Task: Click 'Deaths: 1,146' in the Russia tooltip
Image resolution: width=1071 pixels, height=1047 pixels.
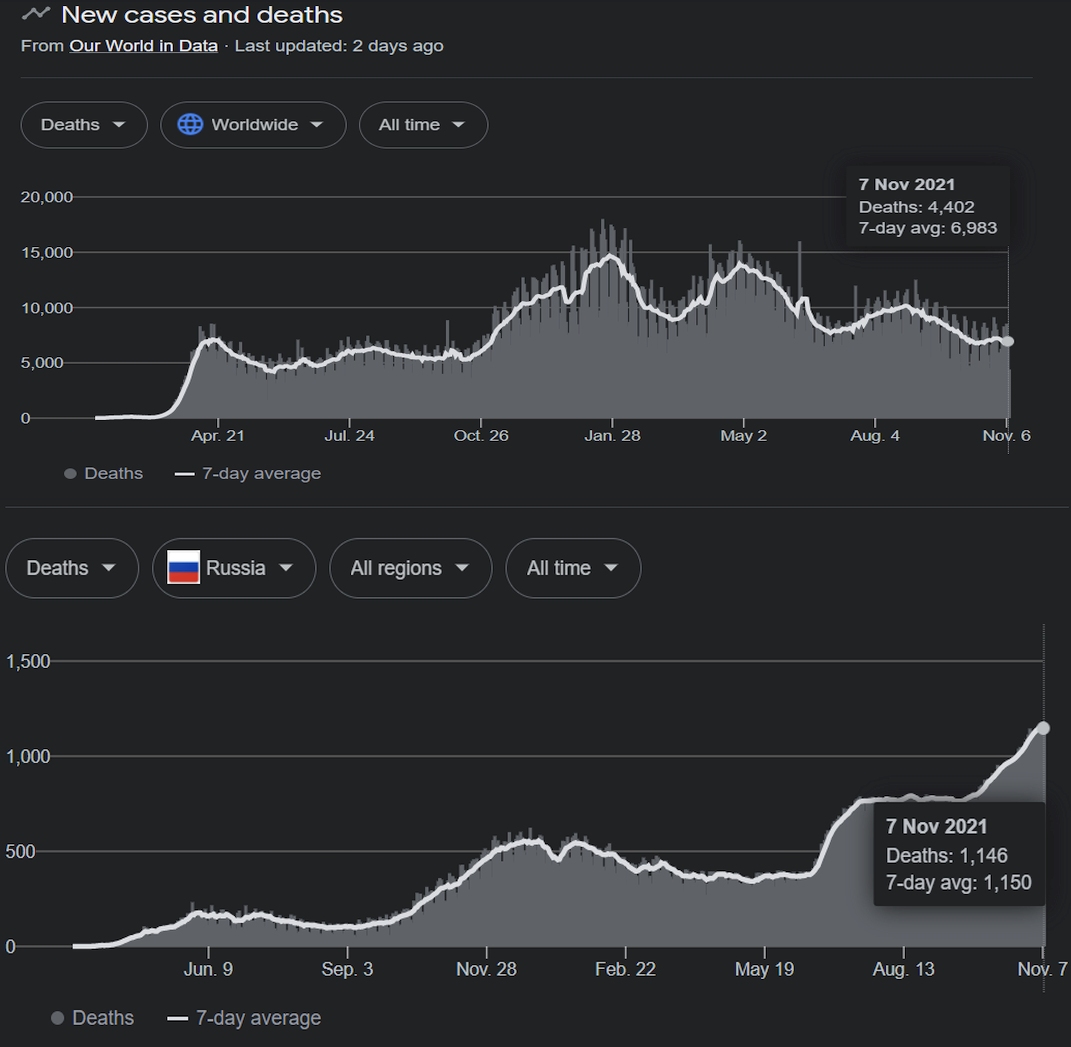Action: point(947,855)
